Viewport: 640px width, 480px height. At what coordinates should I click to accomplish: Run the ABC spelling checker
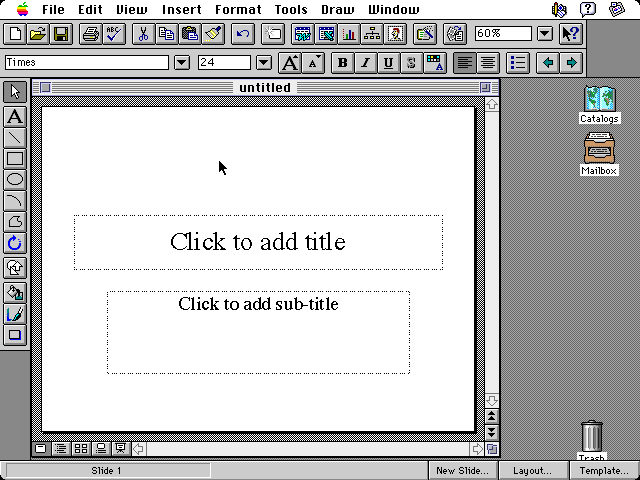click(x=114, y=34)
